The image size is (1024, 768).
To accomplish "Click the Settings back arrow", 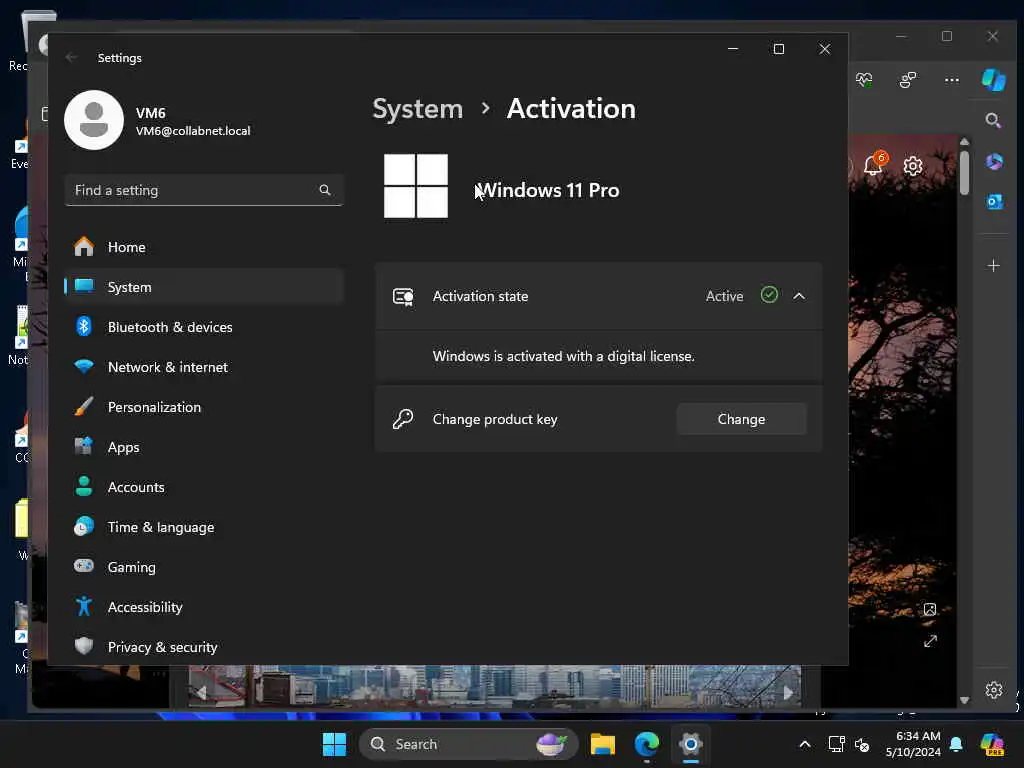I will (71, 57).
